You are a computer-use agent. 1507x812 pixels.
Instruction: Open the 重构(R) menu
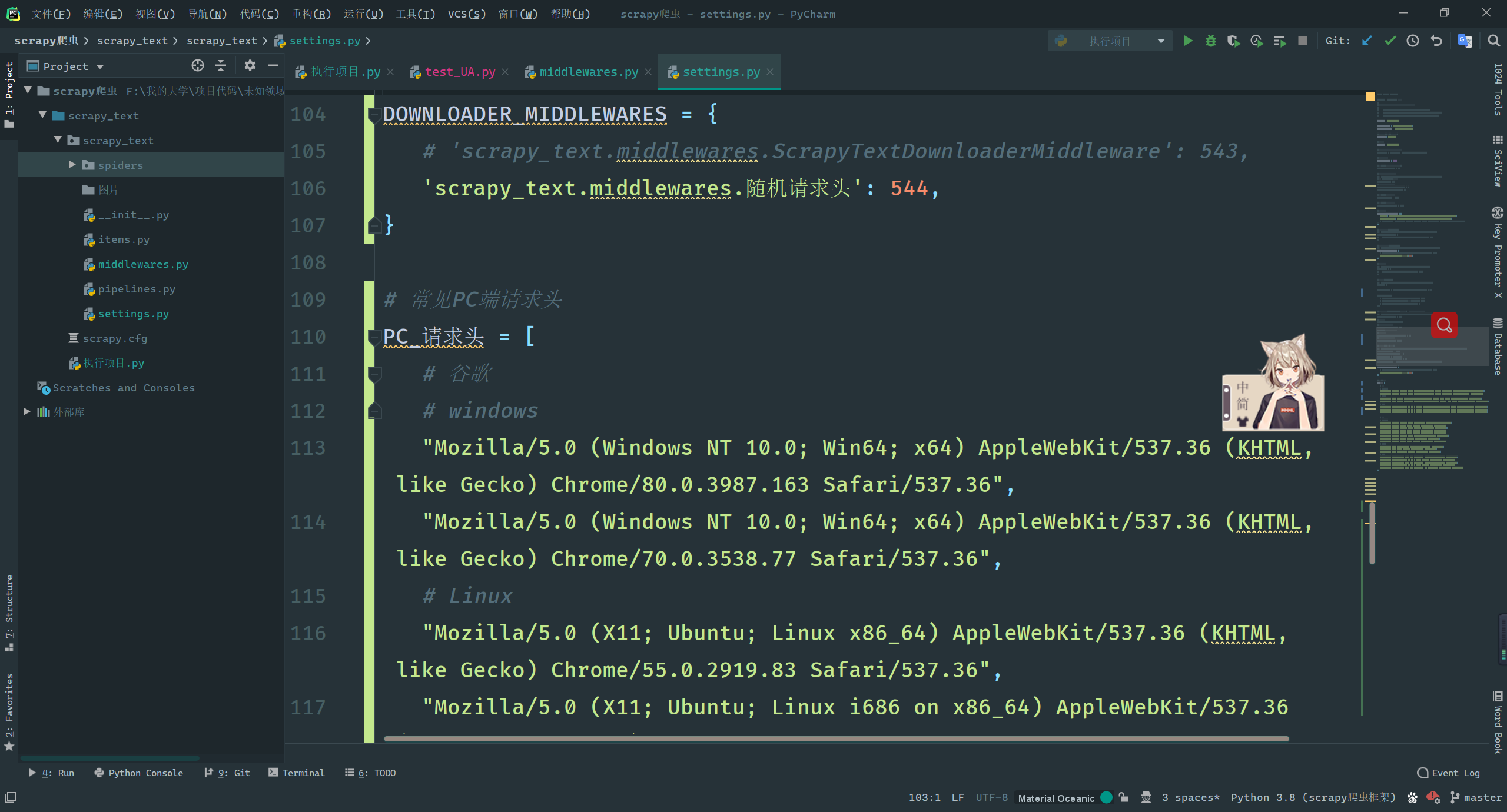pyautogui.click(x=311, y=14)
